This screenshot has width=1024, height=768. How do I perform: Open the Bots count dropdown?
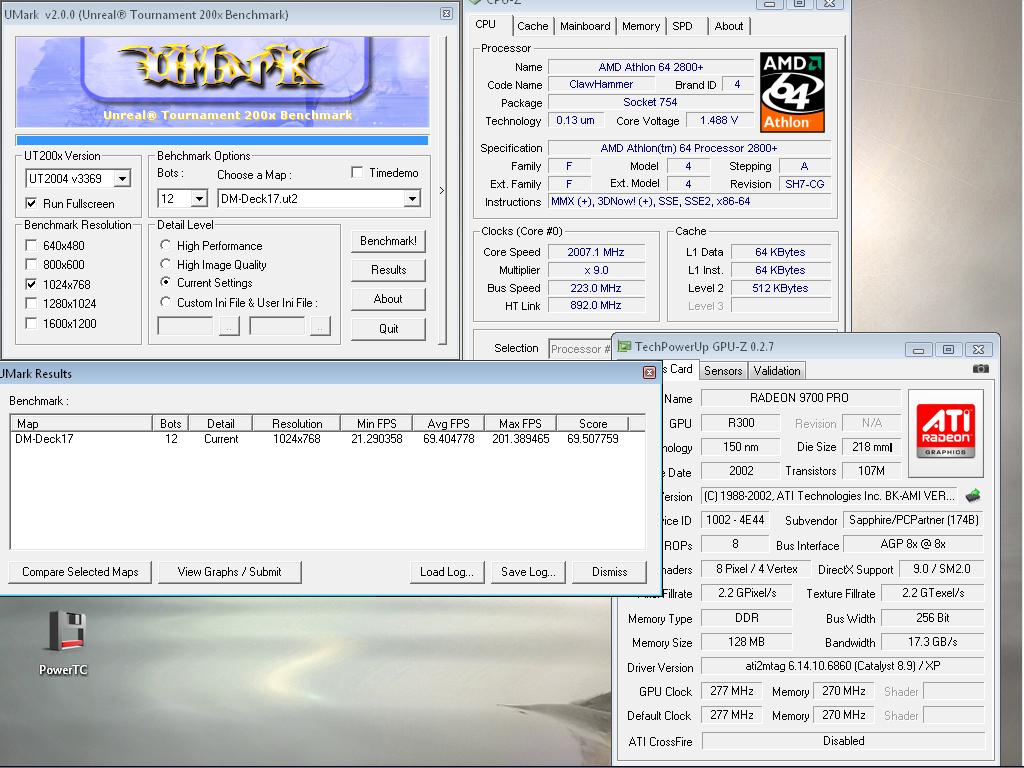point(199,199)
